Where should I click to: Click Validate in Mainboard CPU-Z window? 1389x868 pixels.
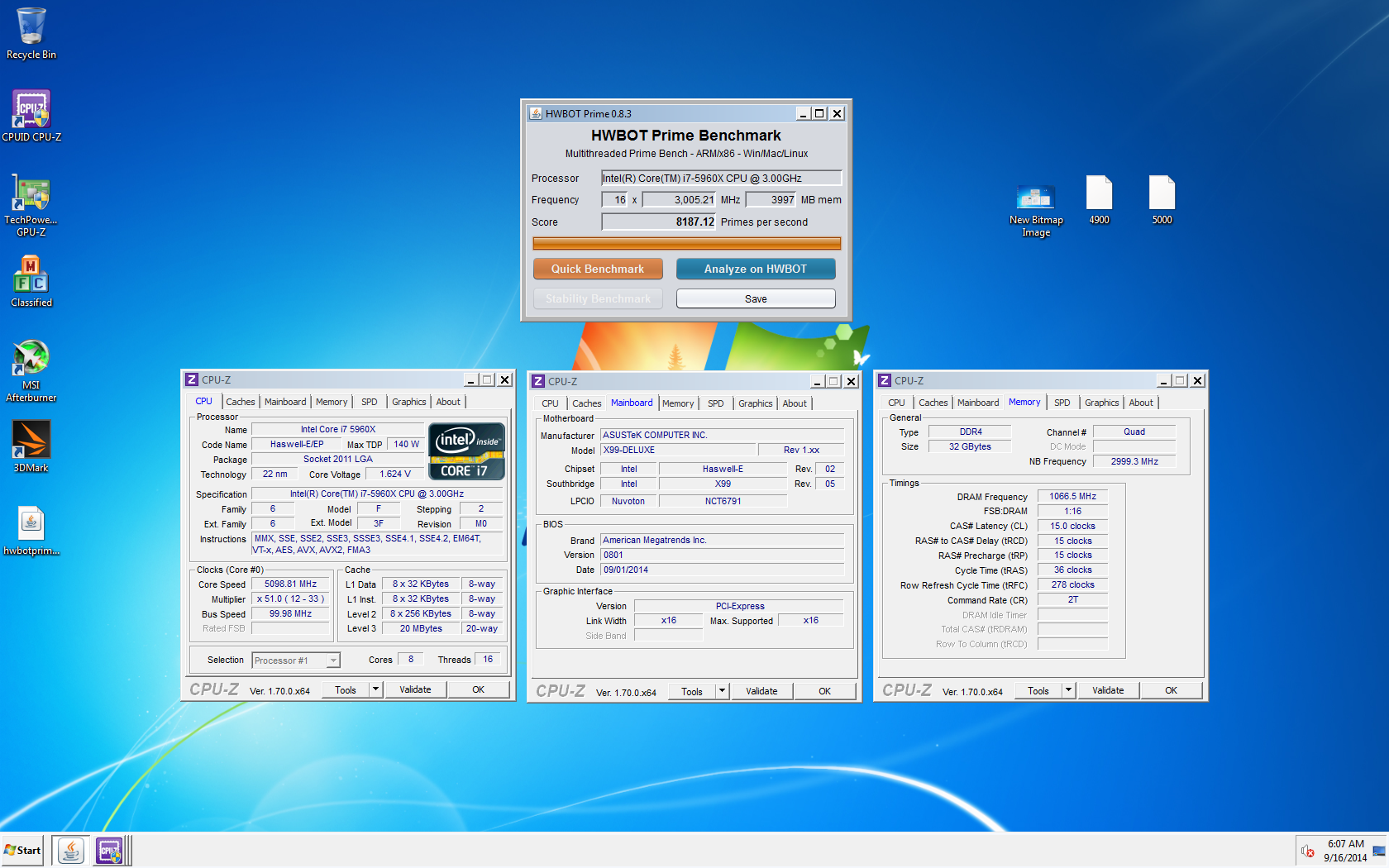pyautogui.click(x=761, y=691)
